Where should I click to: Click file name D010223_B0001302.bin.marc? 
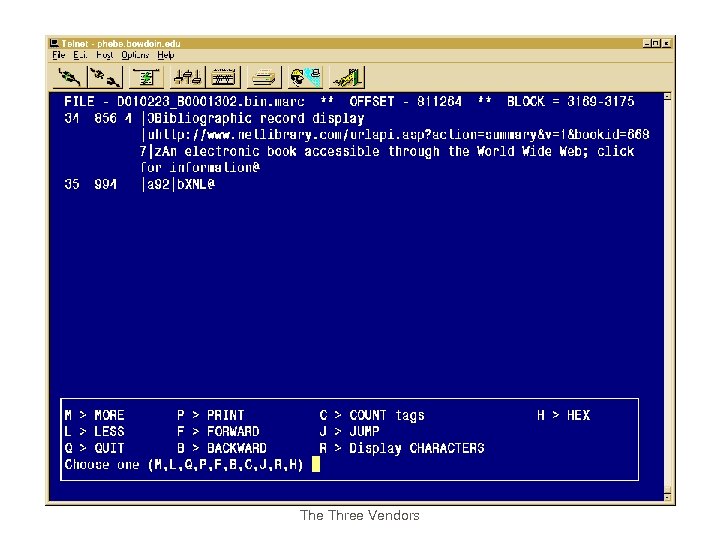point(211,101)
